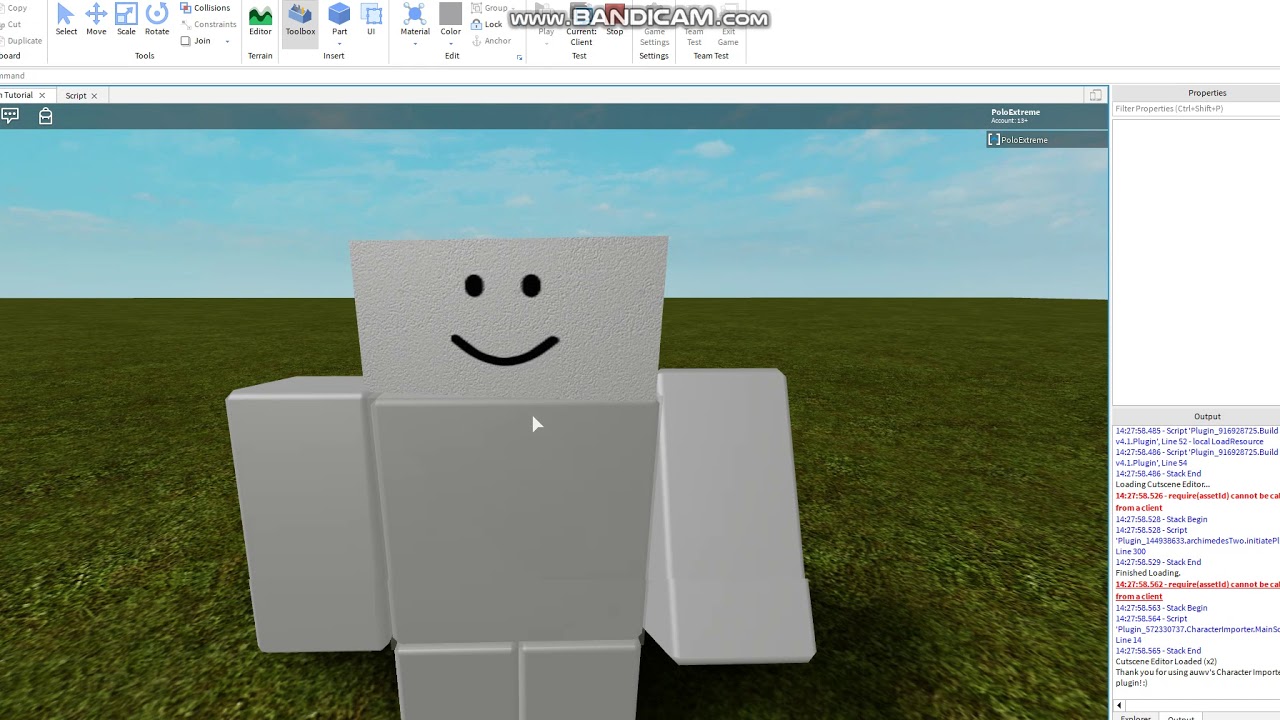Open the in-game chat icon
The width and height of the screenshot is (1280, 720).
pos(10,116)
